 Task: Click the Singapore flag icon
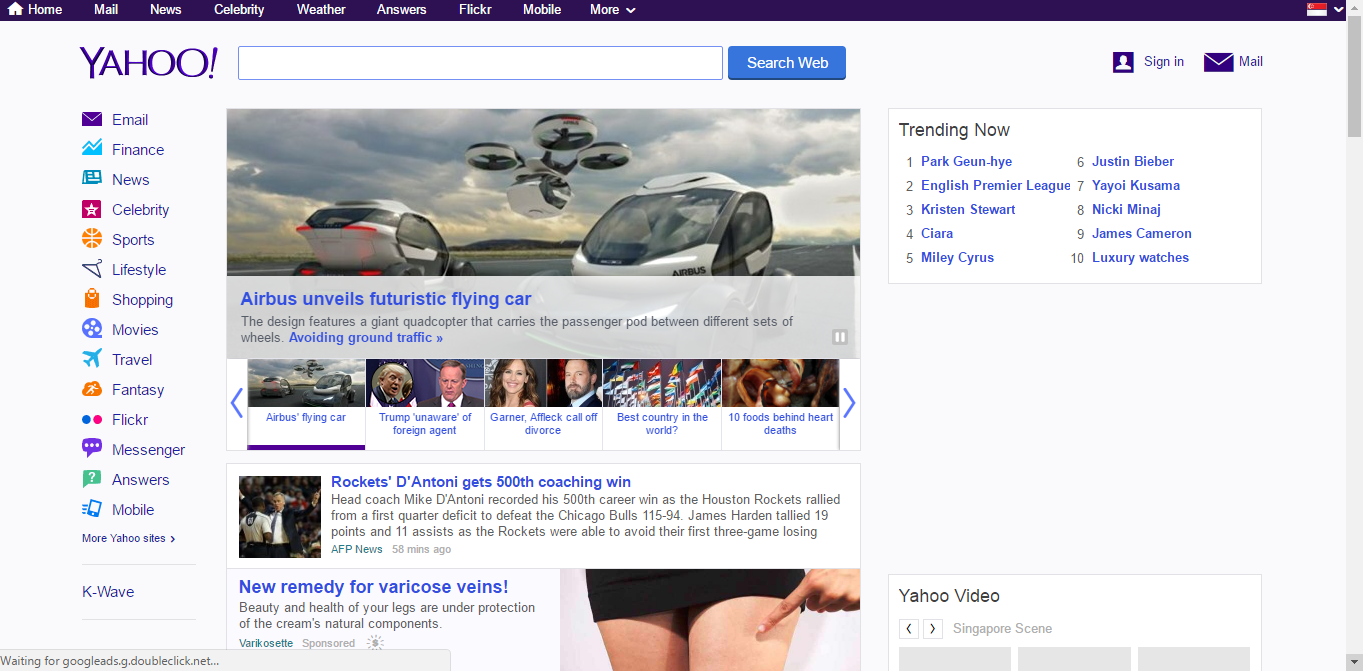1317,9
